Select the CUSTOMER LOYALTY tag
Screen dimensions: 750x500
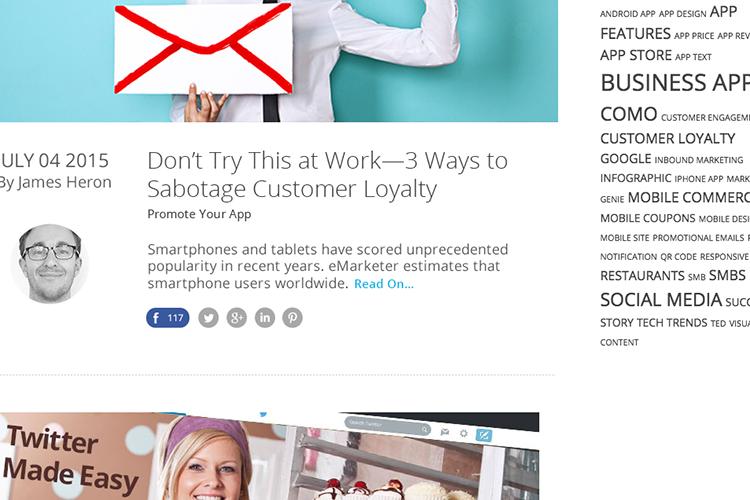pos(668,139)
